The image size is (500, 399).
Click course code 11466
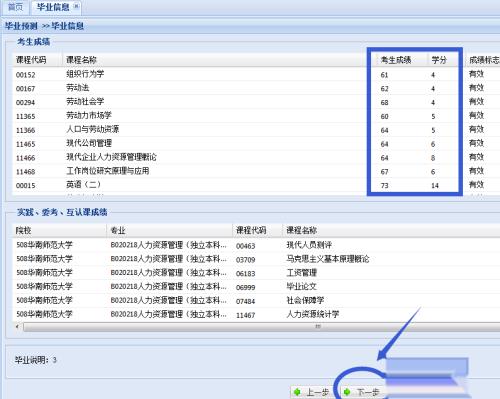click(x=26, y=158)
